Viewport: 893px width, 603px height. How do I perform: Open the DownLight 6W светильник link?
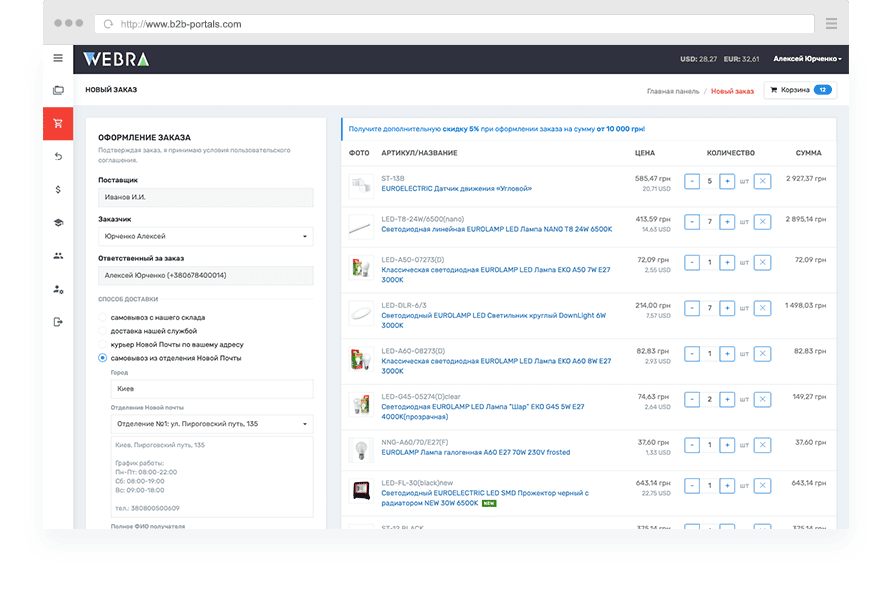[x=494, y=320]
